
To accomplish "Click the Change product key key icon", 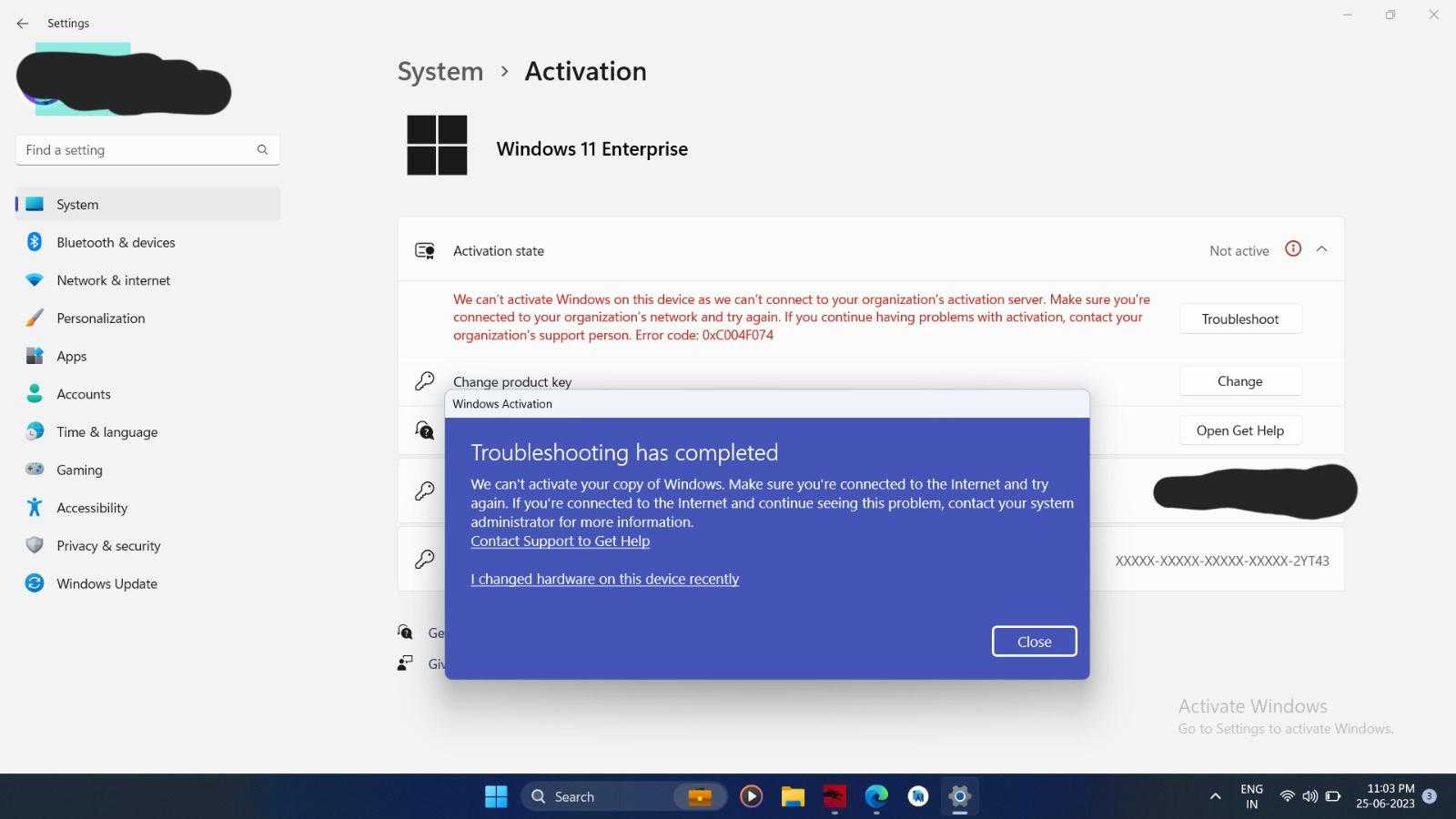I will pos(424,381).
